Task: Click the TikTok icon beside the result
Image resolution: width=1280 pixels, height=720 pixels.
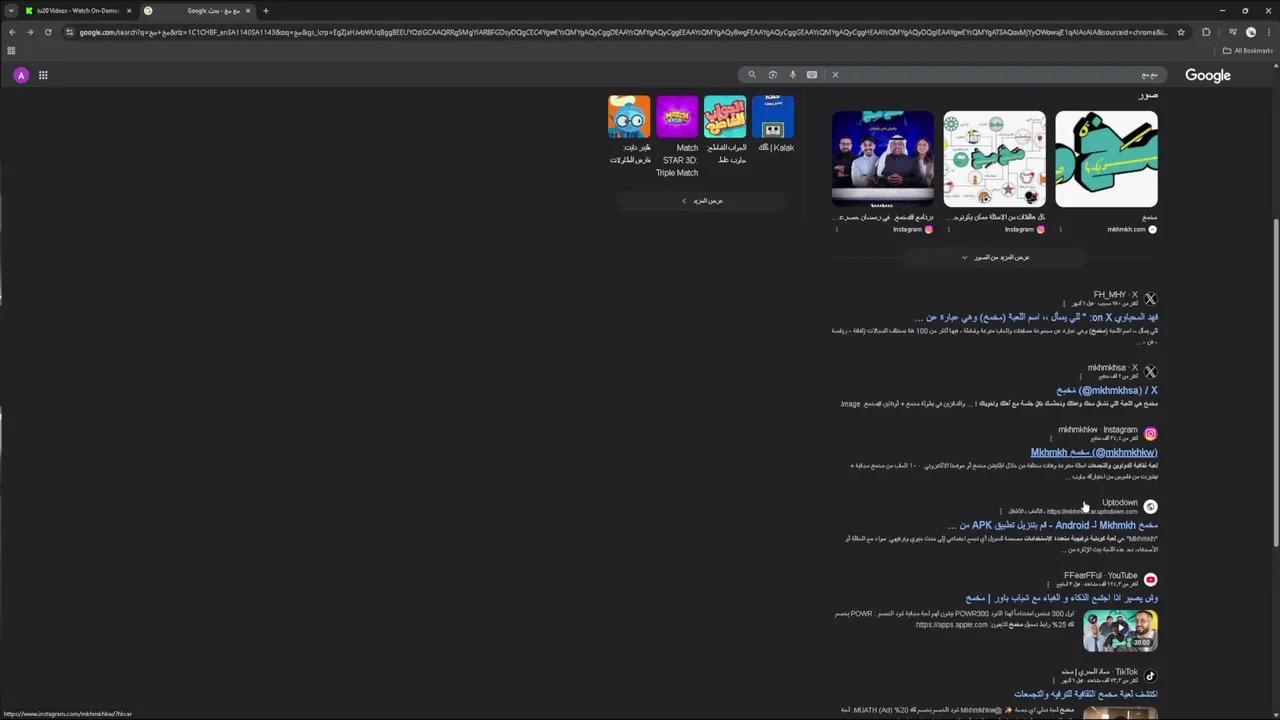Action: pos(1150,676)
